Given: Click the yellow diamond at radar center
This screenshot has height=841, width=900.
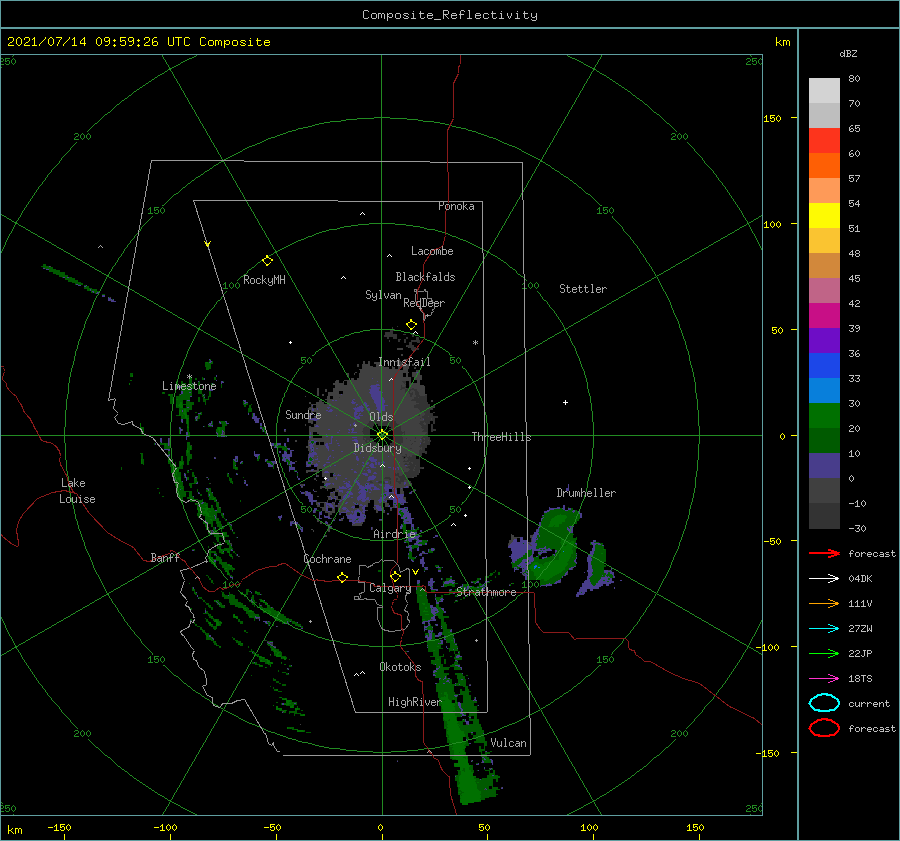Looking at the screenshot, I should 382,435.
